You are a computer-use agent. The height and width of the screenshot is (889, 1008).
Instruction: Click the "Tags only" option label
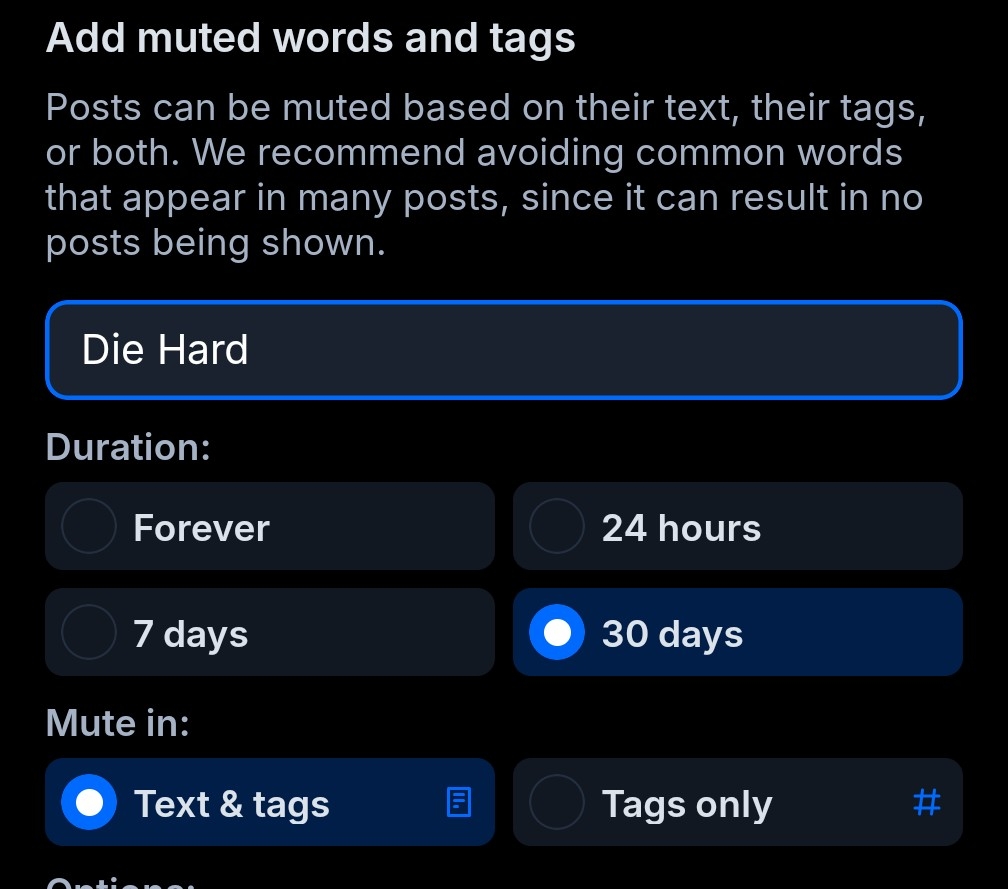[687, 804]
